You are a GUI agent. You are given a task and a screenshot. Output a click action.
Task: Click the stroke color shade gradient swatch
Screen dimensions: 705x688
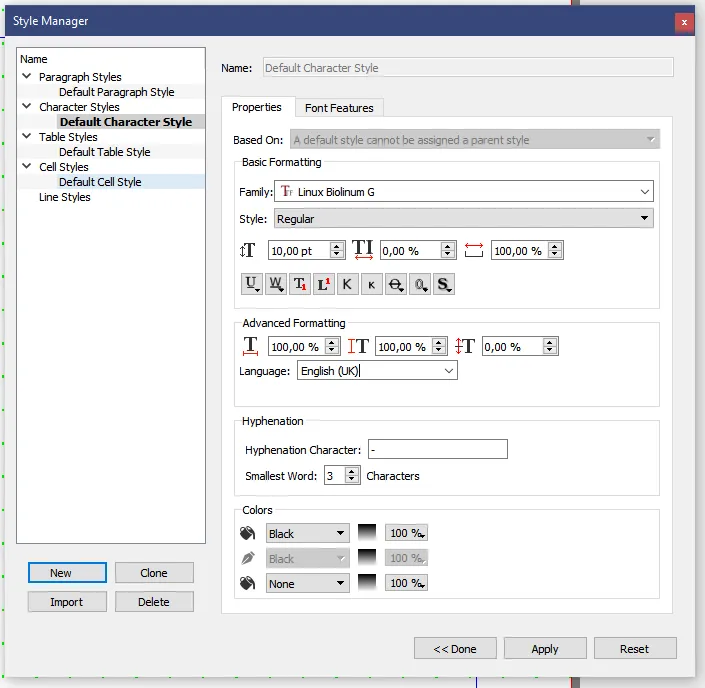pos(367,558)
